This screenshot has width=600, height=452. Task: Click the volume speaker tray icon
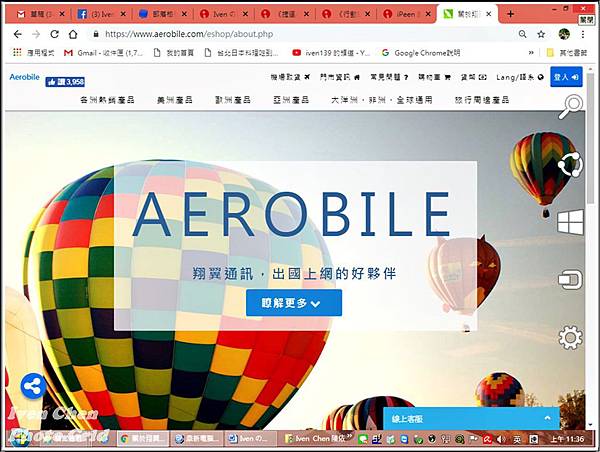(x=501, y=439)
